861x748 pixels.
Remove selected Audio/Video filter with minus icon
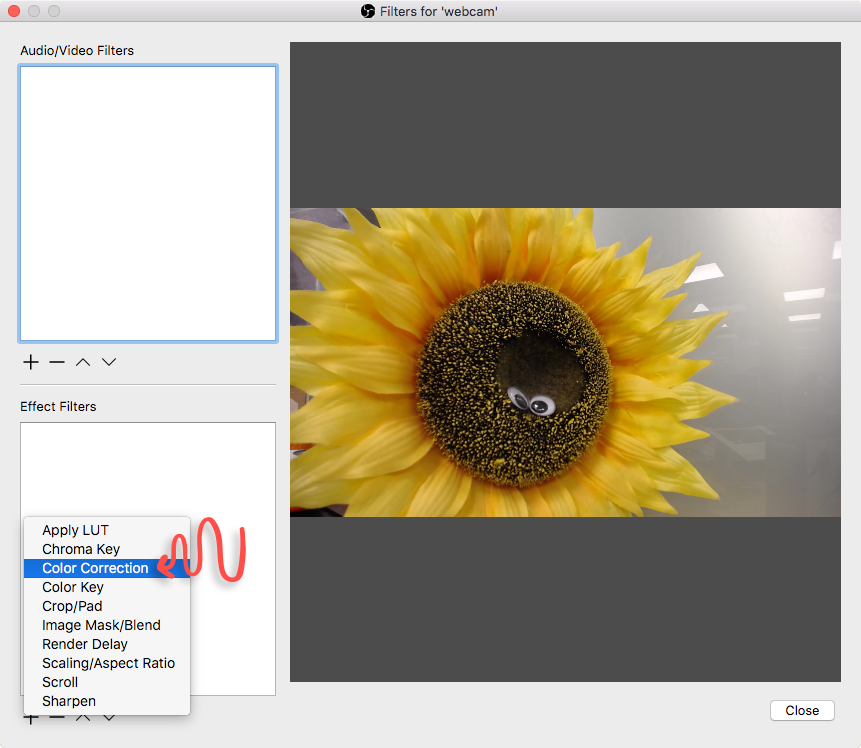click(x=57, y=362)
